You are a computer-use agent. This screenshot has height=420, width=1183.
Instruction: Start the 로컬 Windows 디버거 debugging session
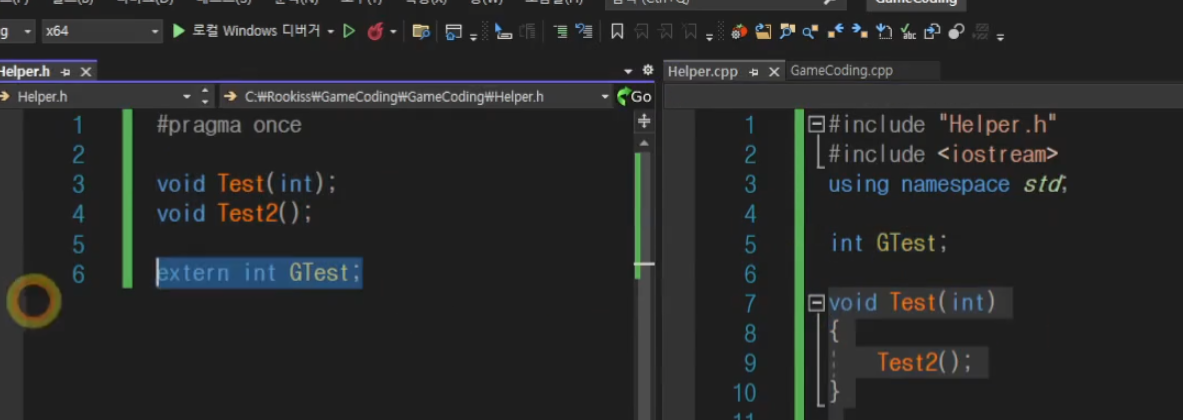[249, 31]
